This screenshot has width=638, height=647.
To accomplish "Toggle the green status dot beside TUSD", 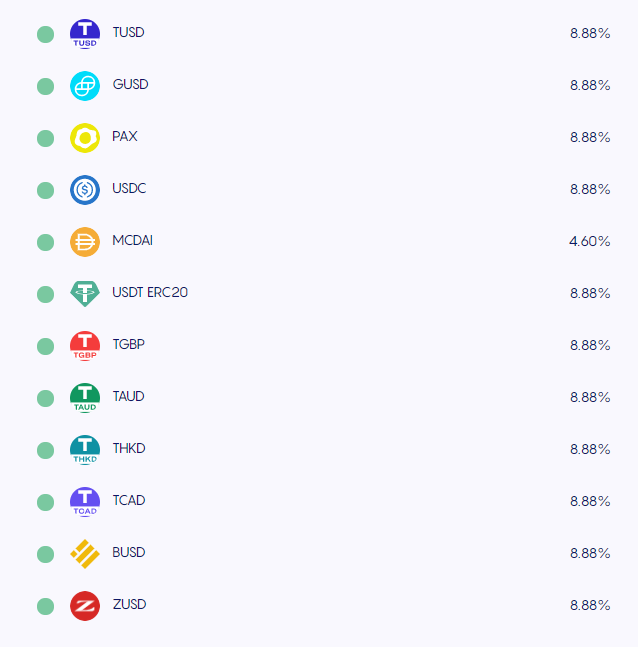I will tap(45, 34).
